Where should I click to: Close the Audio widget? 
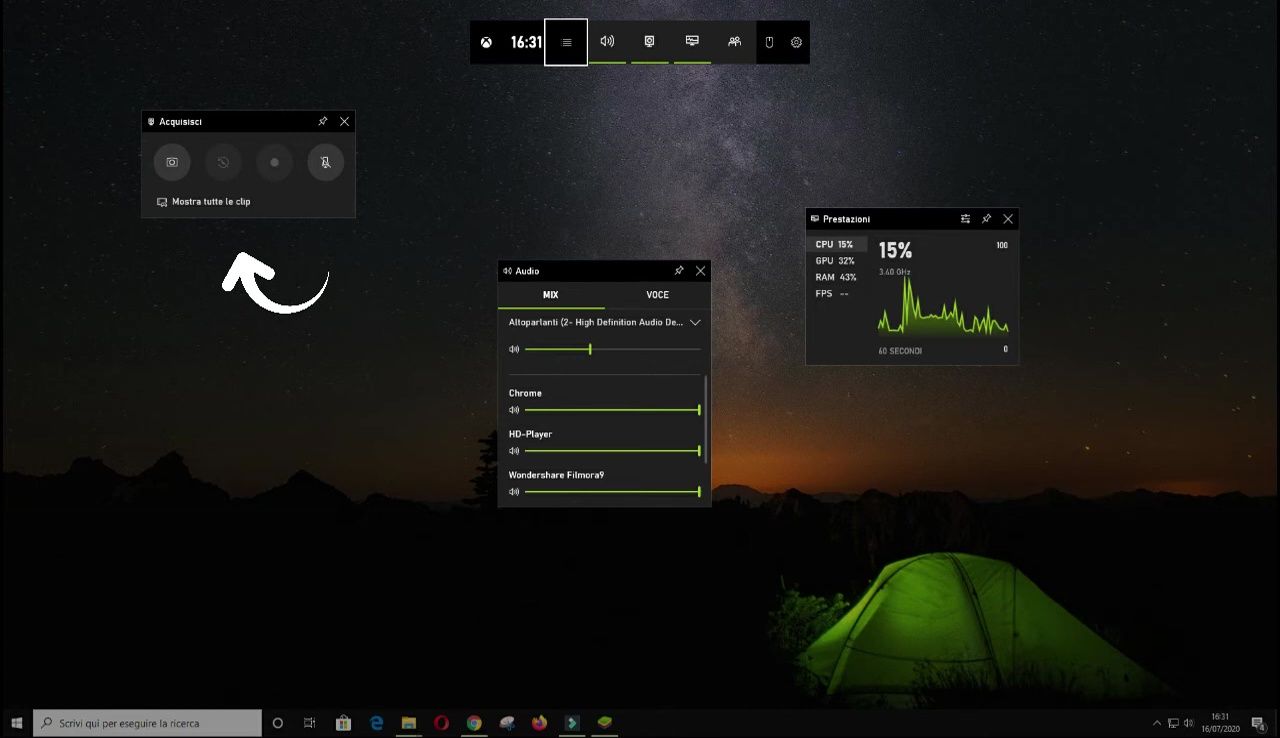pos(700,270)
